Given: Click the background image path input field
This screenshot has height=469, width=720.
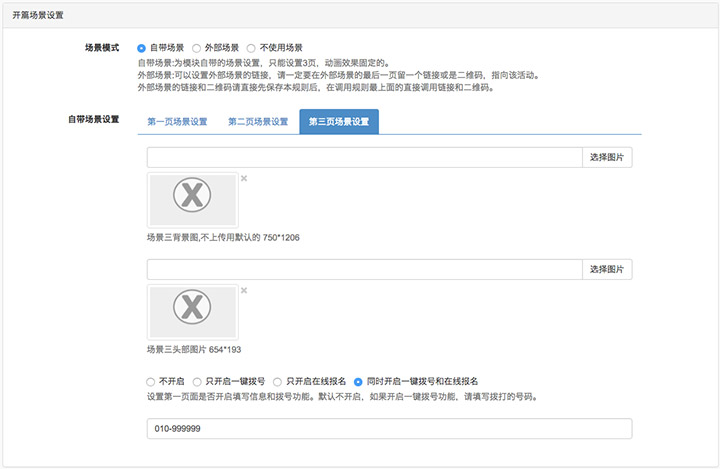Looking at the screenshot, I should pyautogui.click(x=365, y=158).
